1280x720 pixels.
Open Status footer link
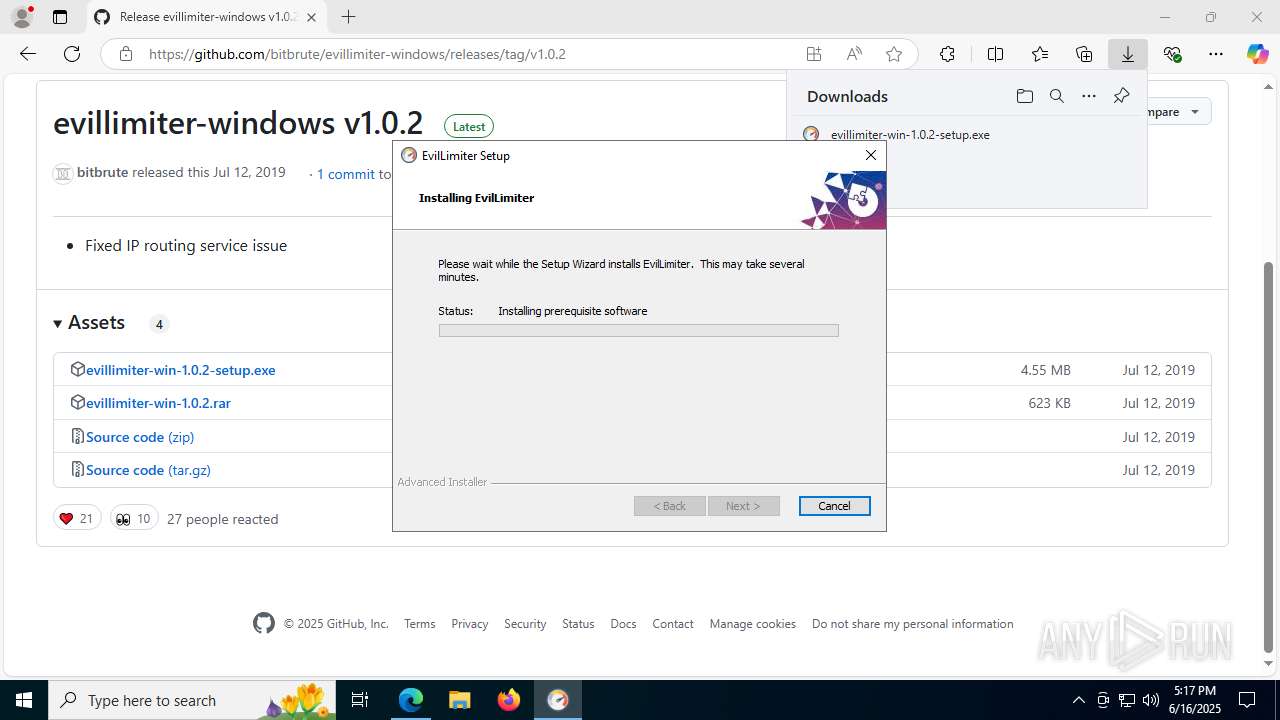(578, 623)
